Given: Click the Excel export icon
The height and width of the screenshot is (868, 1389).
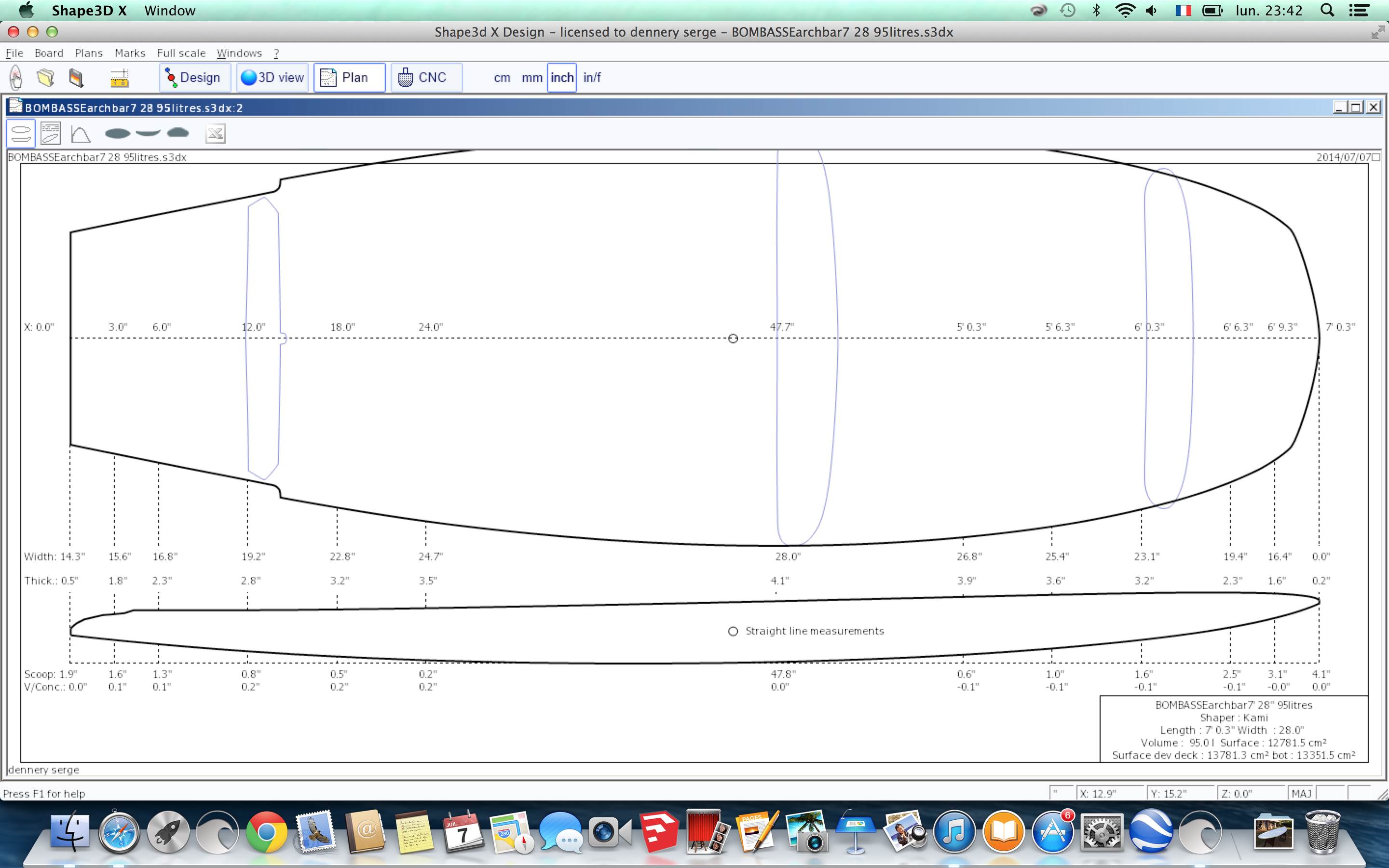Looking at the screenshot, I should pos(215,134).
